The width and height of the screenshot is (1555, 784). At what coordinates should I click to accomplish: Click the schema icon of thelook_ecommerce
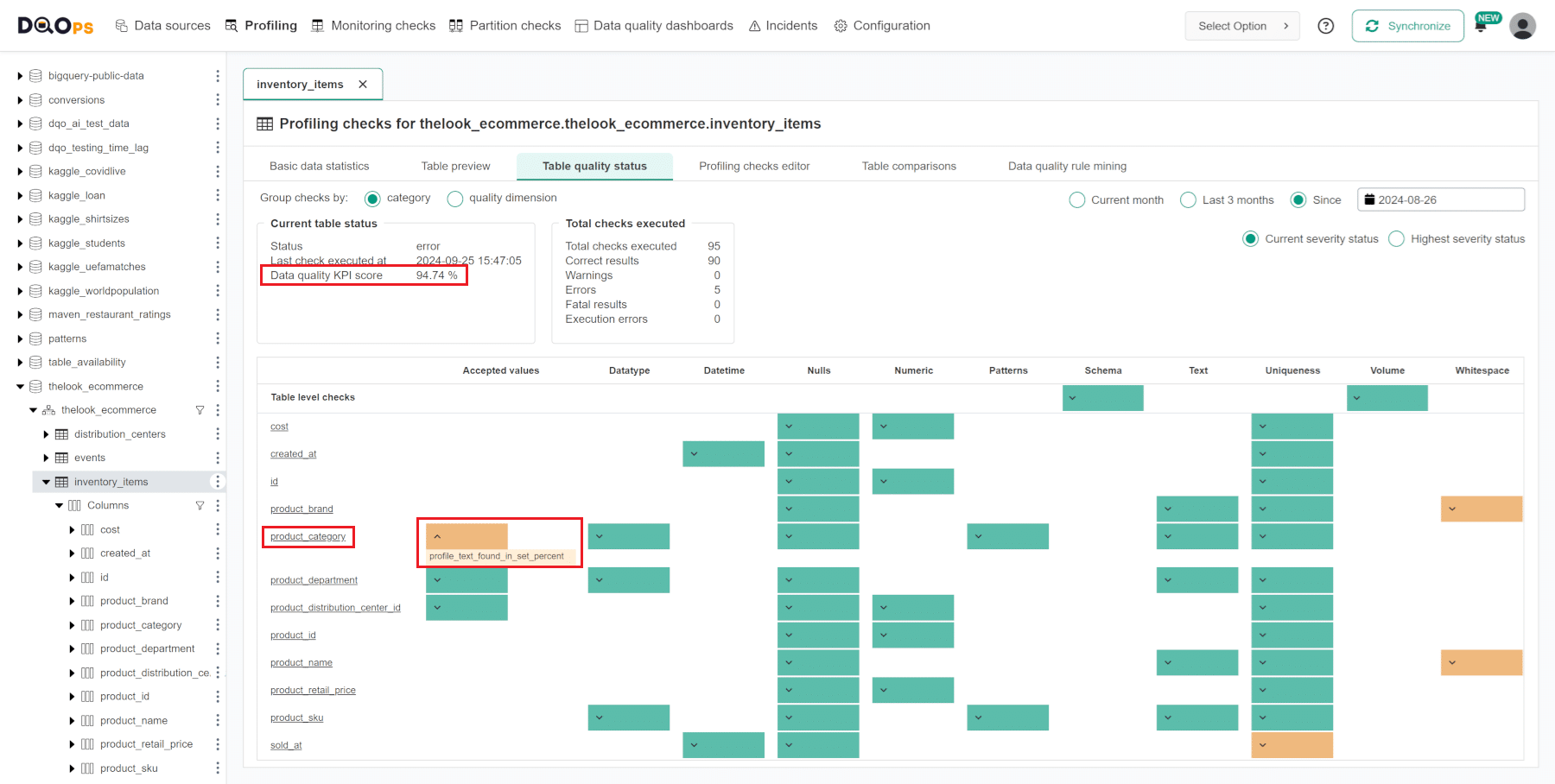coord(48,410)
